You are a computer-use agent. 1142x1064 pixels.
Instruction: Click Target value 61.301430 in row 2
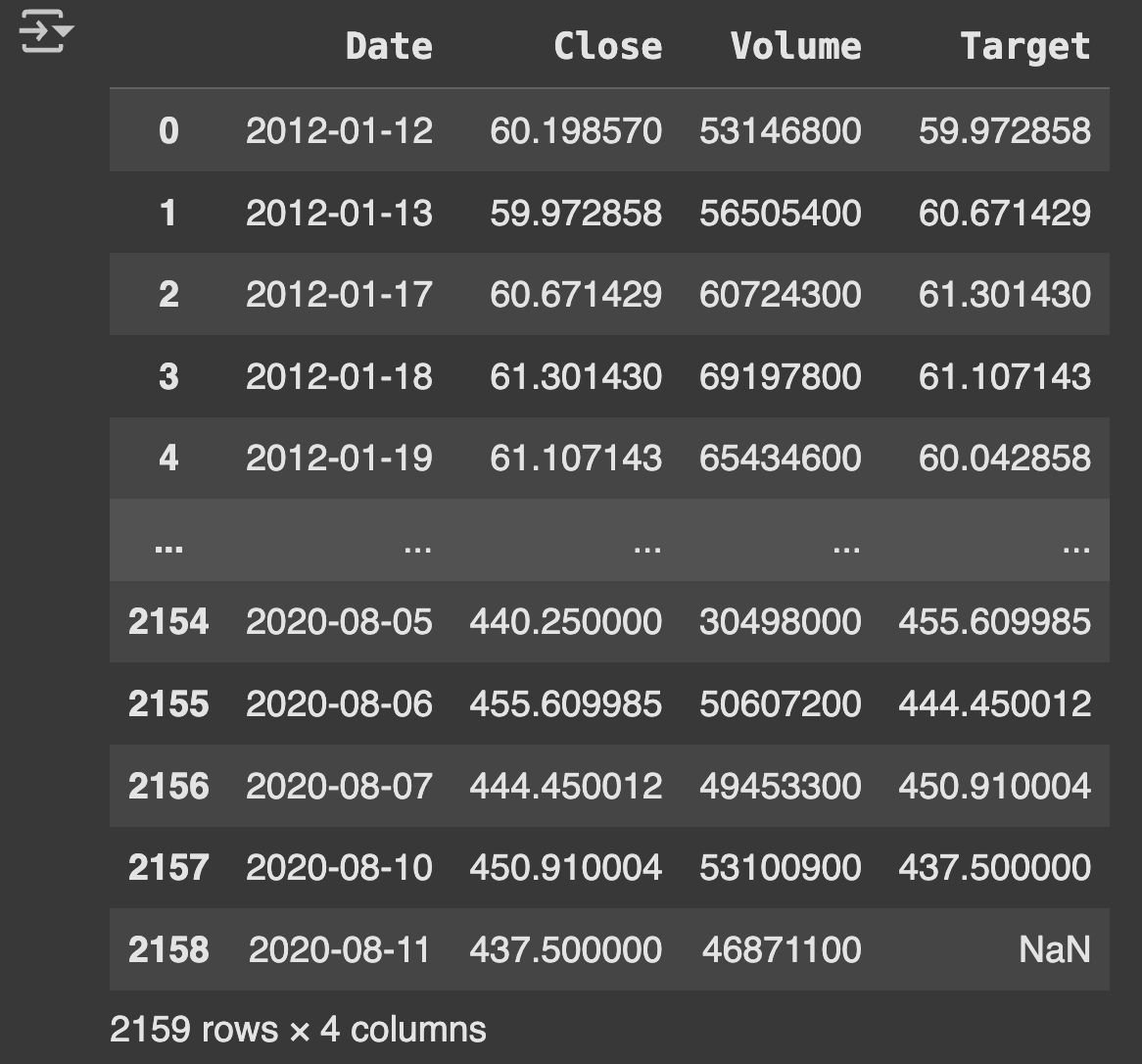point(1005,295)
